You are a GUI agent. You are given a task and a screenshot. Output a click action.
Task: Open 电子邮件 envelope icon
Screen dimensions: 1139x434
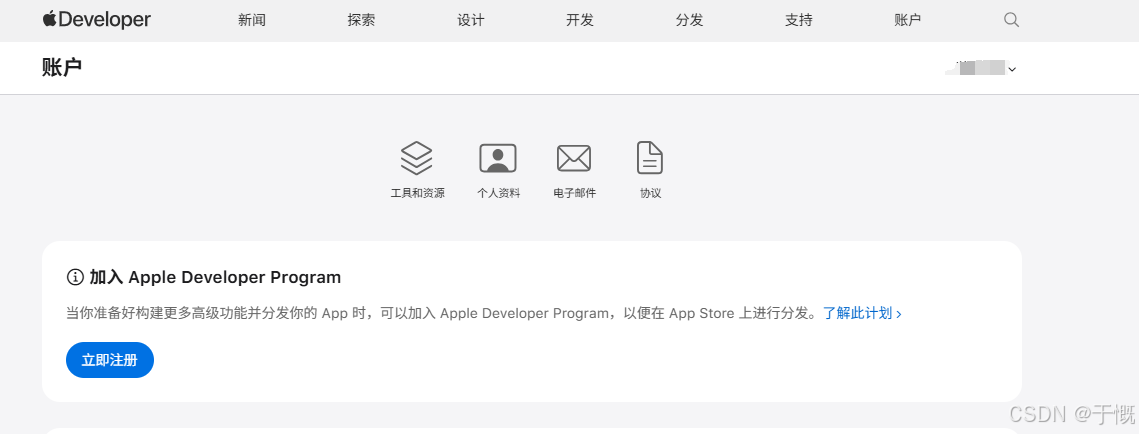(574, 158)
